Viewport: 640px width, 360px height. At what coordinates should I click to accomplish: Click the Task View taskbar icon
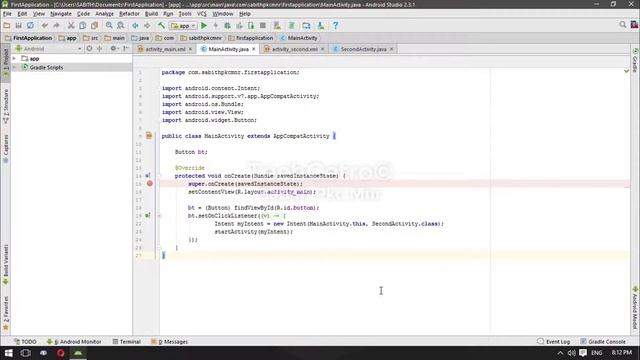click(25, 353)
